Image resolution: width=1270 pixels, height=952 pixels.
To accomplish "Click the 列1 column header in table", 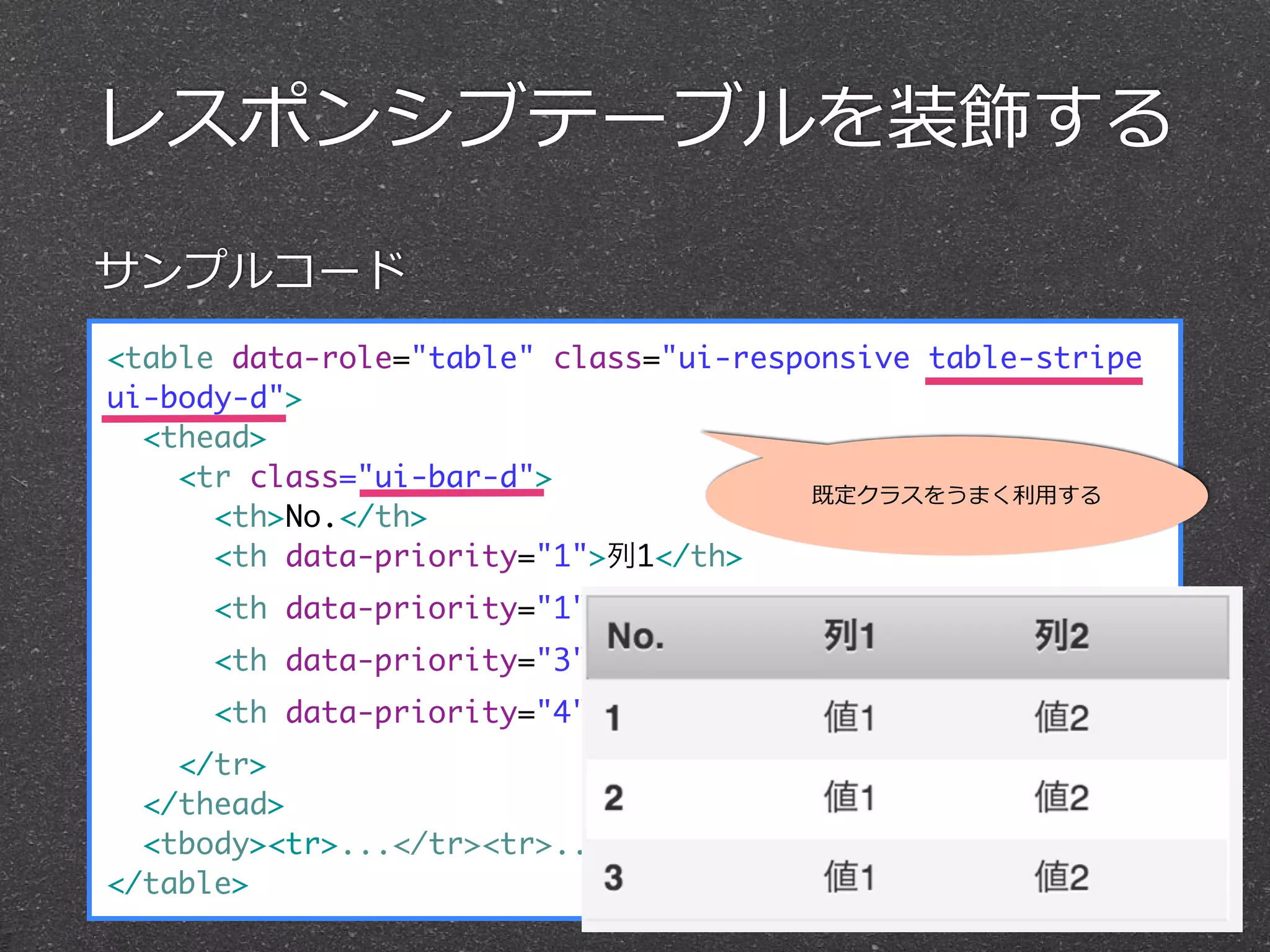I will pyautogui.click(x=849, y=636).
